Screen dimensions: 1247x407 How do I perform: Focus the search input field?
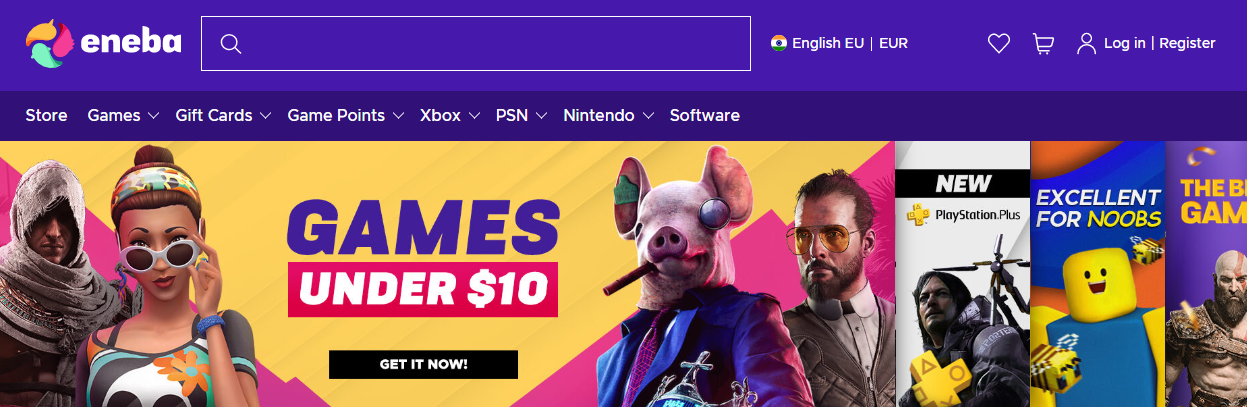pos(476,44)
